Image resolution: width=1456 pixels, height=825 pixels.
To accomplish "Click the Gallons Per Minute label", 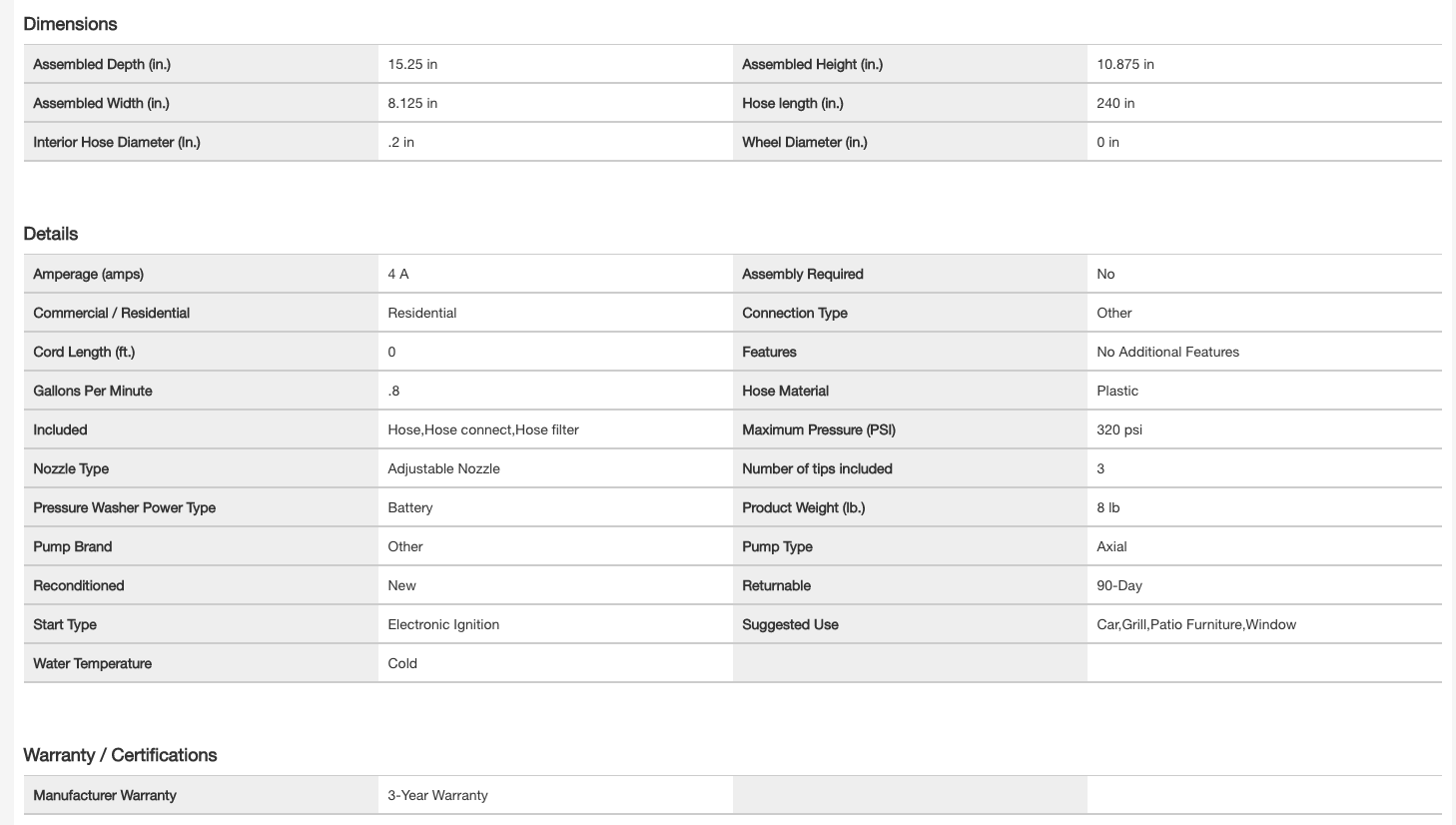I will coord(93,391).
